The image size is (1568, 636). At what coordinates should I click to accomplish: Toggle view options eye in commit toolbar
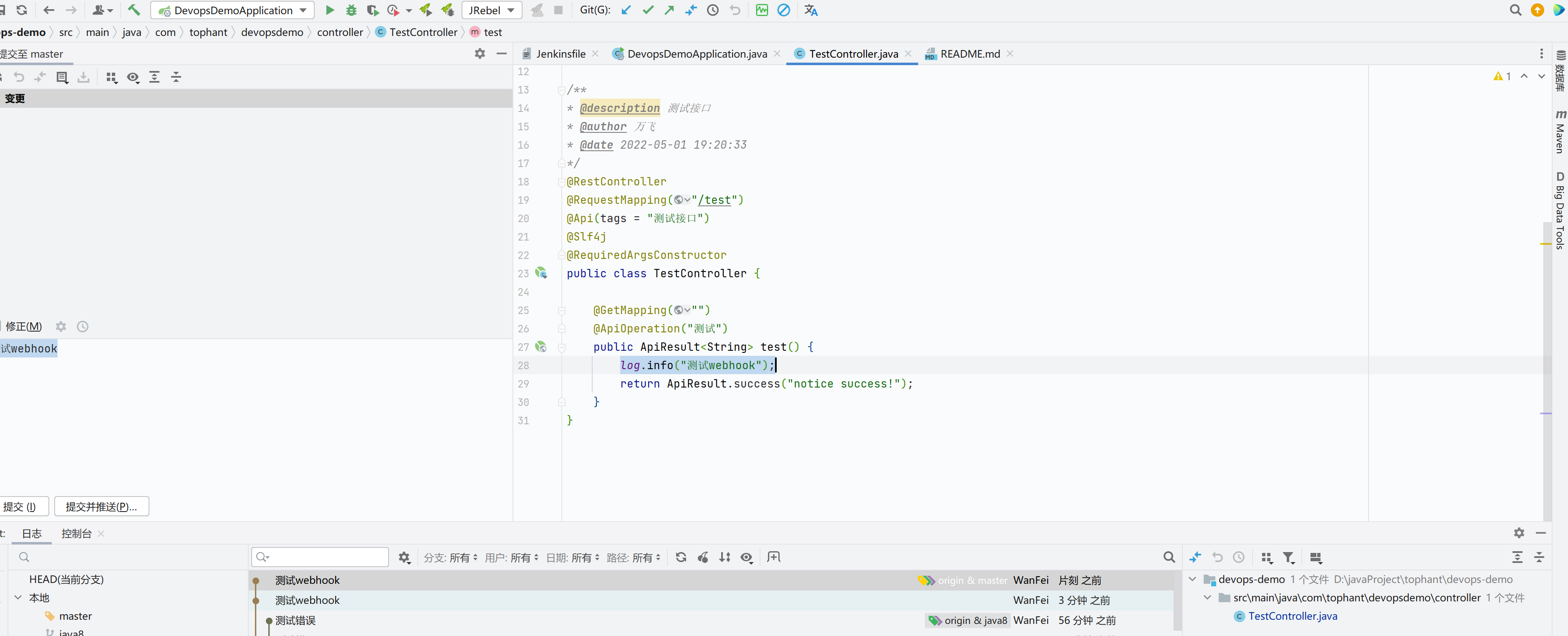point(133,77)
